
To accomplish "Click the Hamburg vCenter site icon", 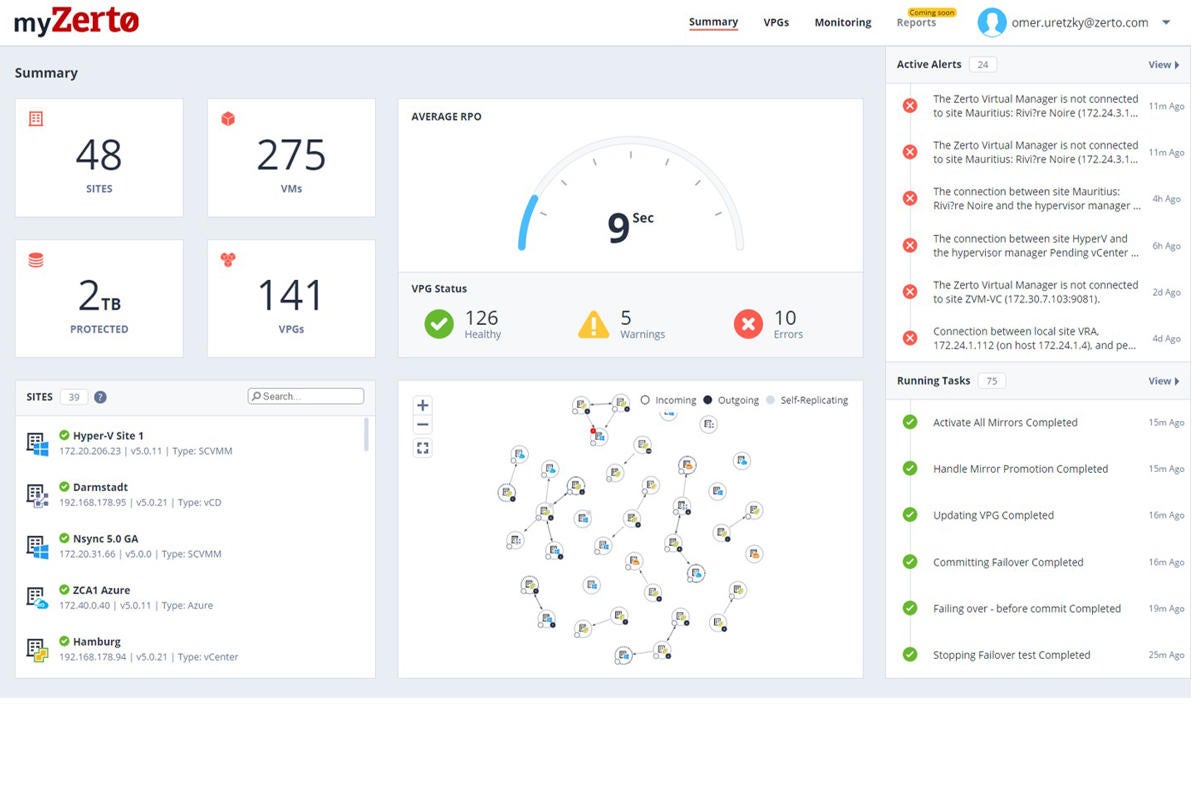I will click(37, 650).
